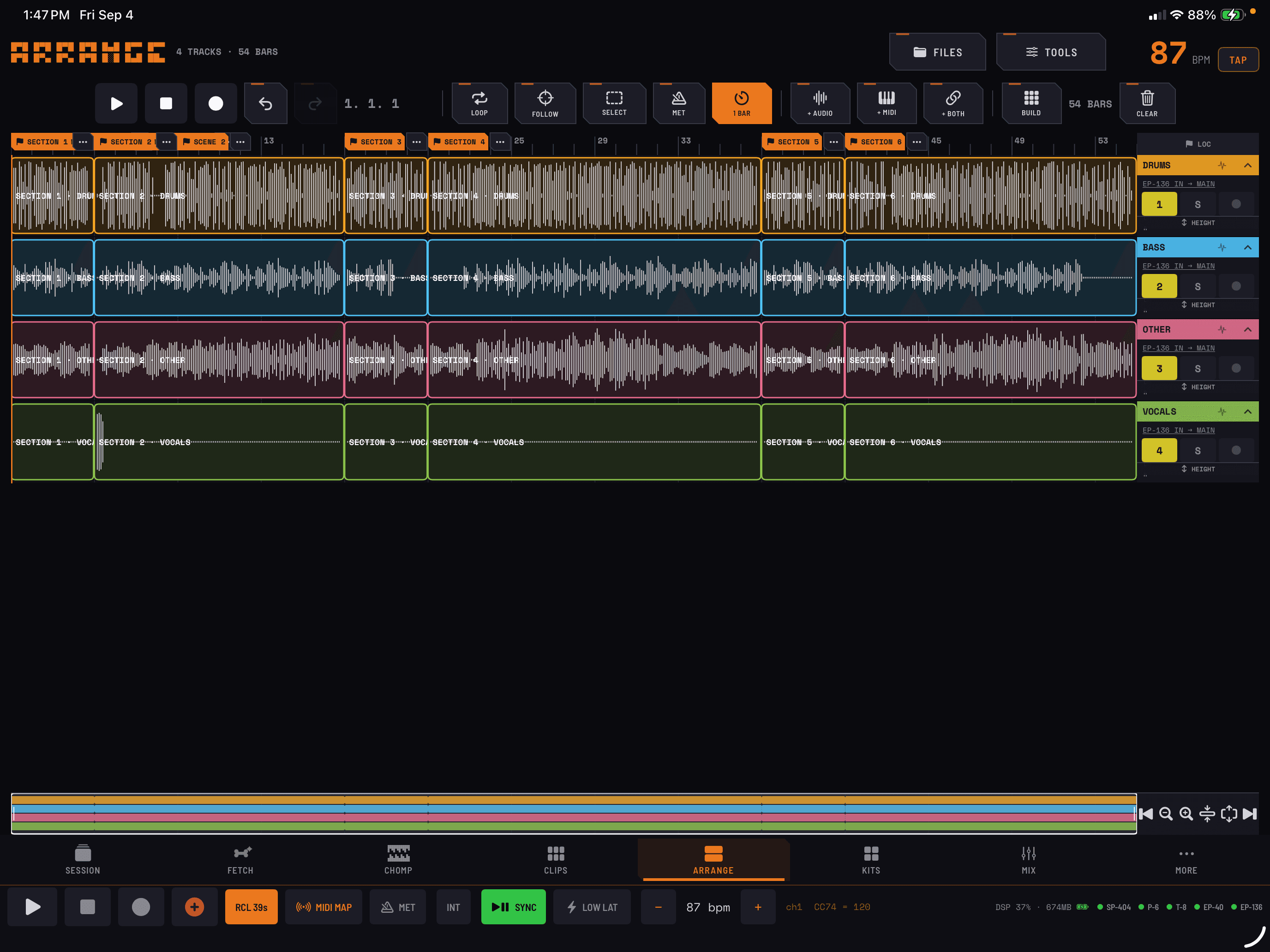Select the Section 3 timeline marker

375,142
